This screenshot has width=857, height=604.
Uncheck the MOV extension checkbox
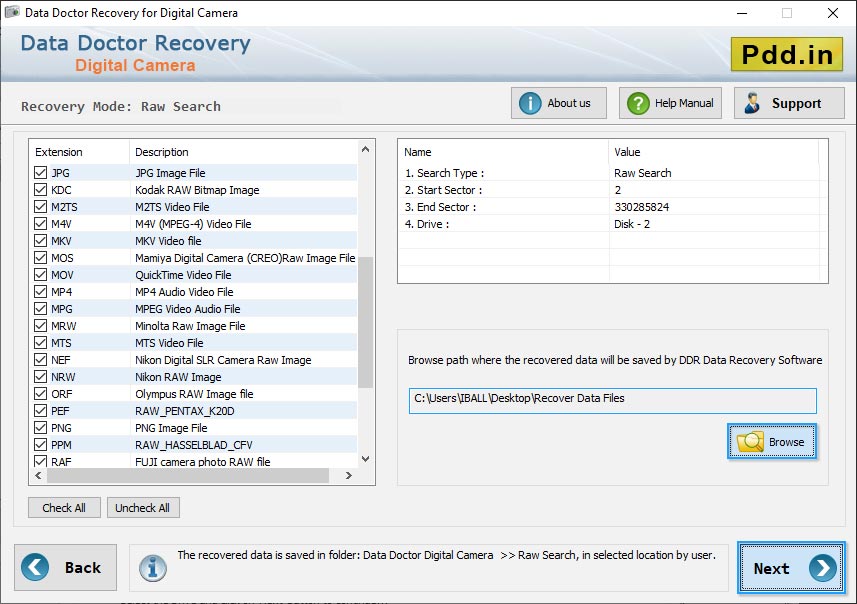[40, 274]
